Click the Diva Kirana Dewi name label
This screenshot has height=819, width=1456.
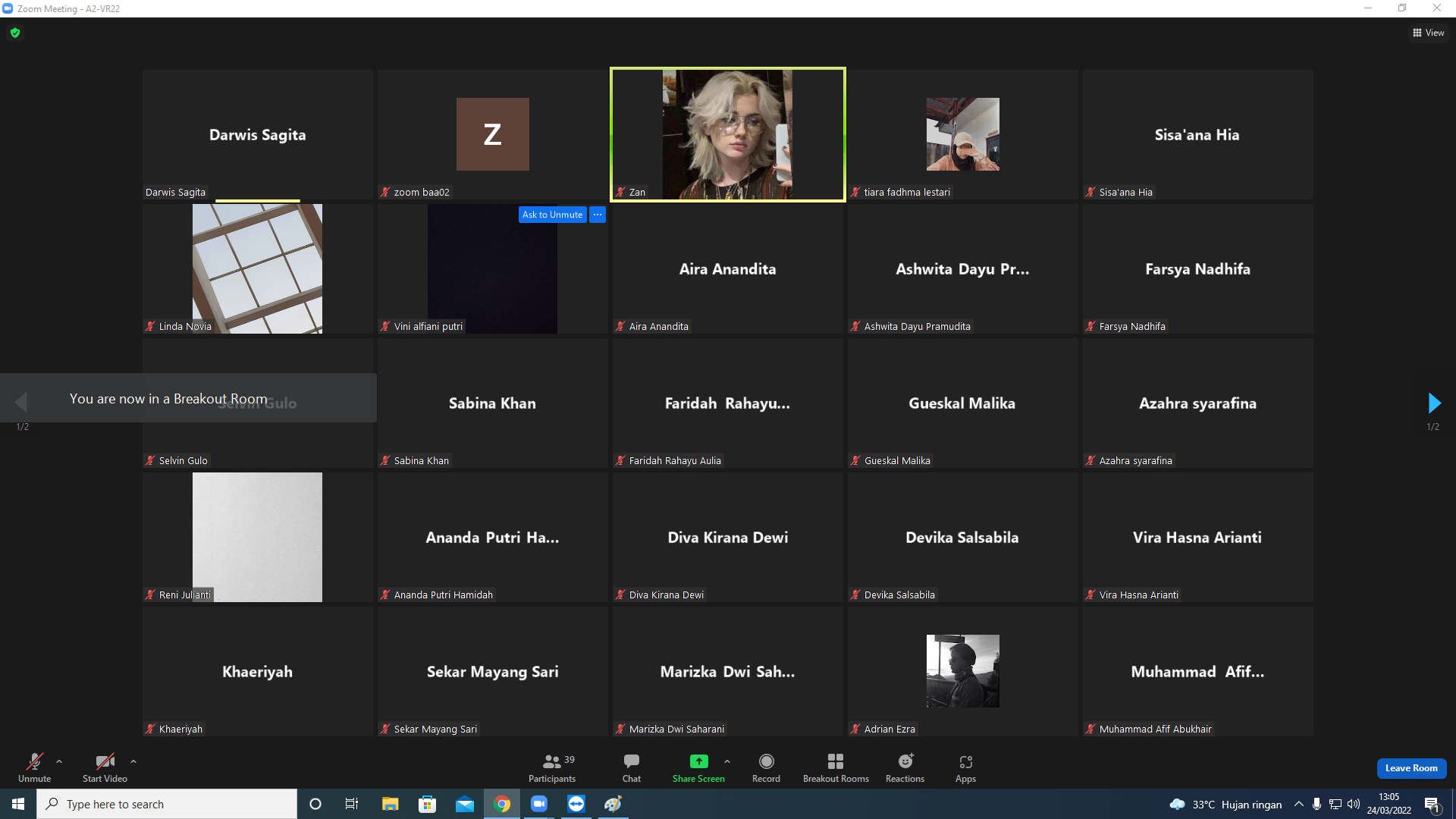click(x=666, y=595)
